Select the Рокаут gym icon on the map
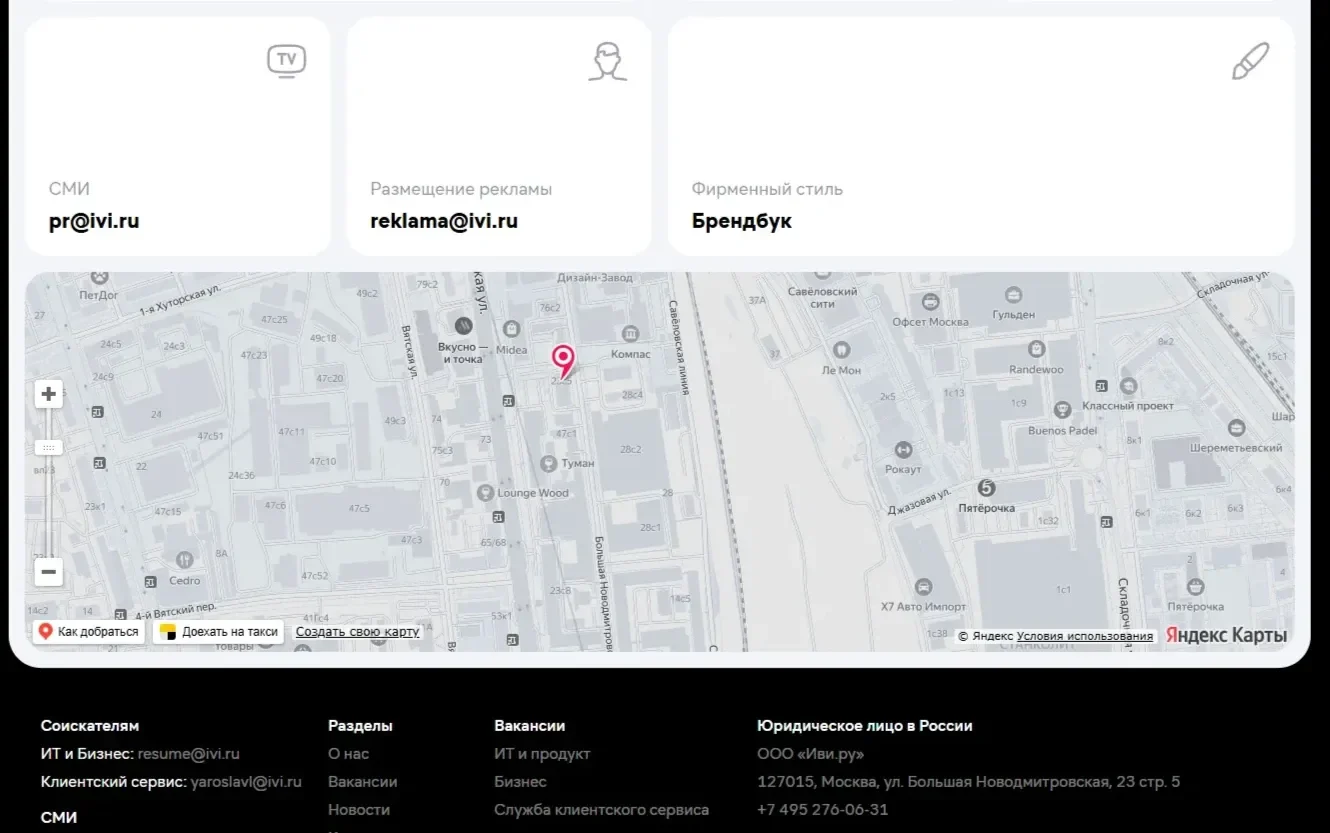The height and width of the screenshot is (833, 1330). click(x=904, y=449)
